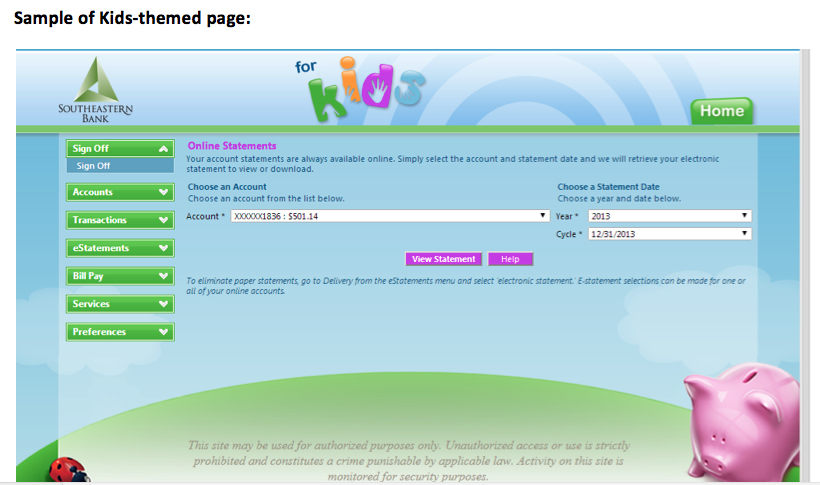Click the 'Choose an Account' heading
Image resolution: width=820 pixels, height=485 pixels.
(x=227, y=187)
